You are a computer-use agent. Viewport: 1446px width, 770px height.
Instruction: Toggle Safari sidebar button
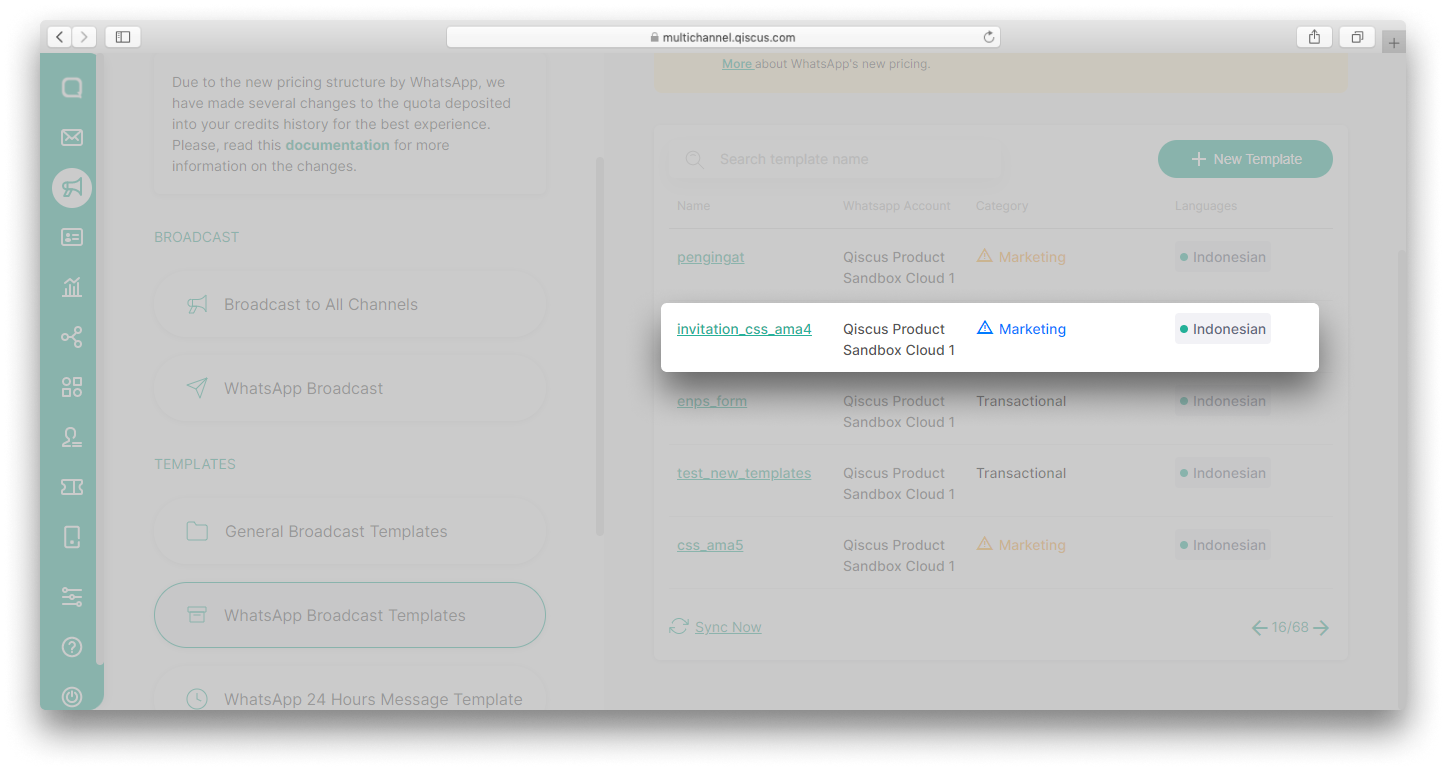point(122,37)
